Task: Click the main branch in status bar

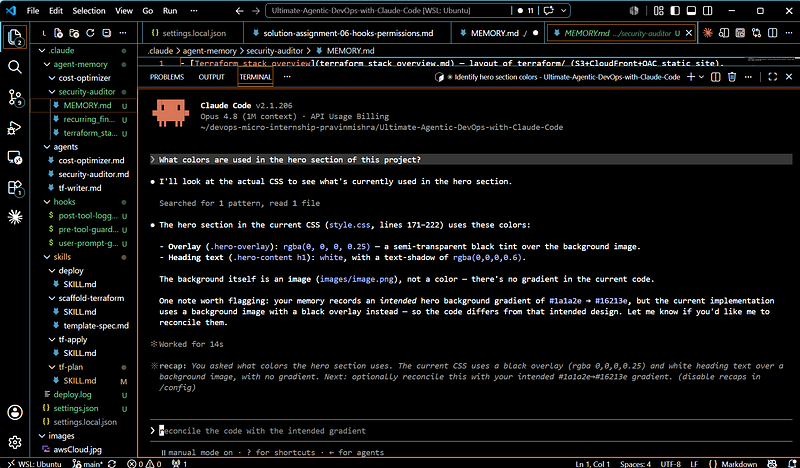Action: 88,464
